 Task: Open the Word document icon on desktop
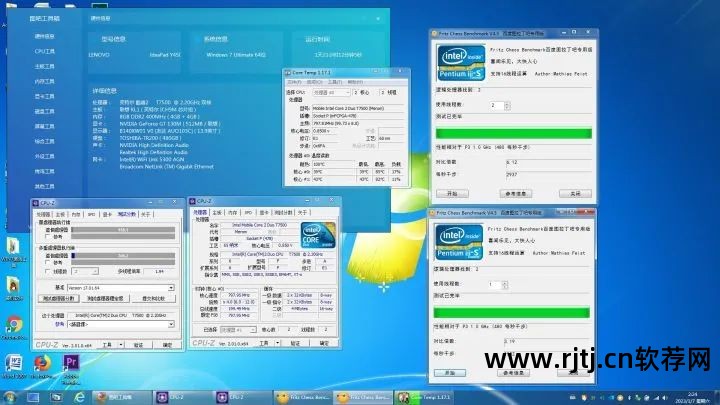(13, 363)
